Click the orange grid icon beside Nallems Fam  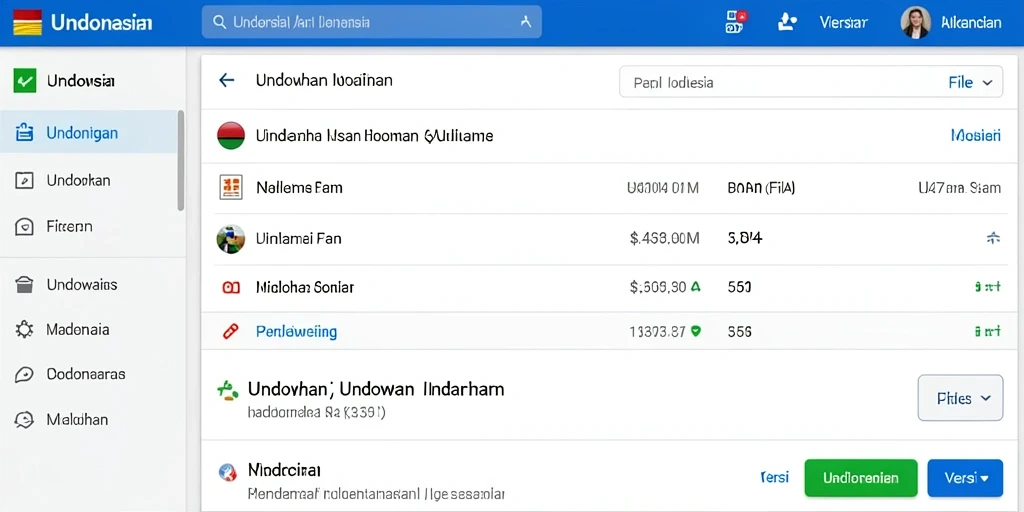(231, 188)
